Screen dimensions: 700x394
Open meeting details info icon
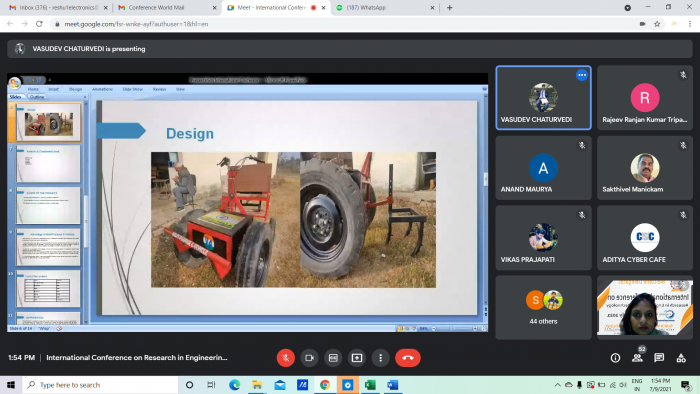click(x=615, y=358)
